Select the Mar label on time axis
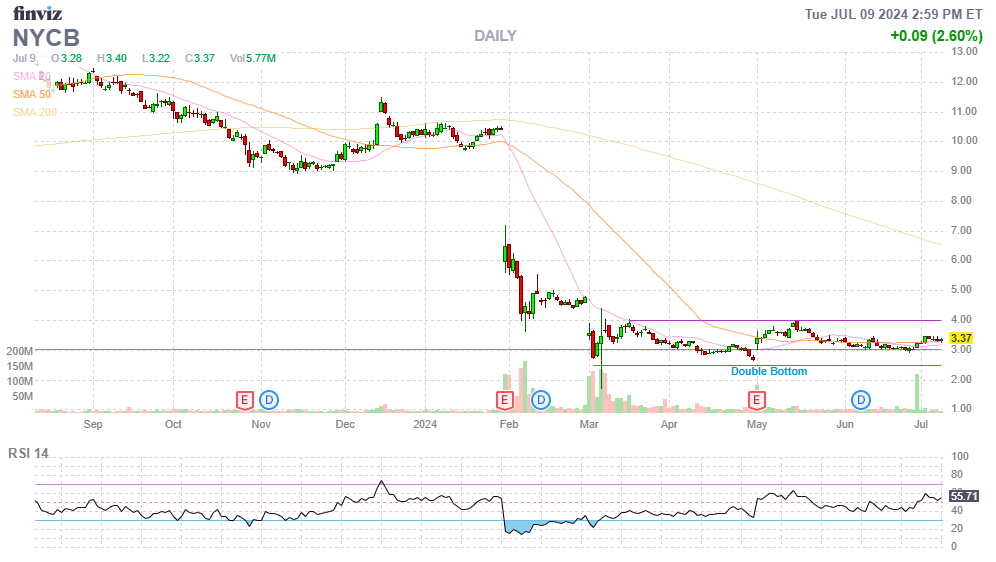 pos(589,424)
